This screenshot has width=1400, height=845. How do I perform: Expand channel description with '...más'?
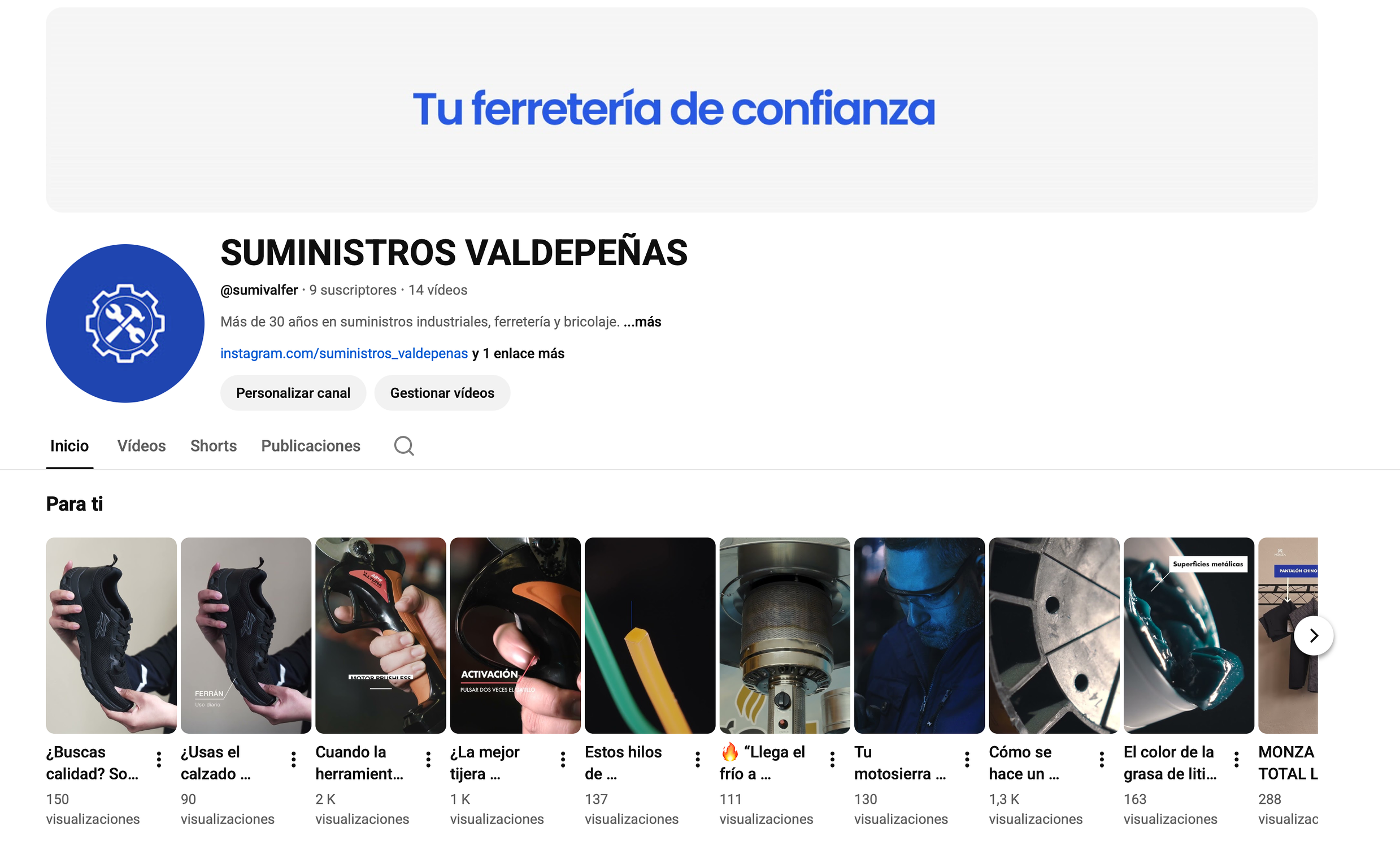pos(642,322)
